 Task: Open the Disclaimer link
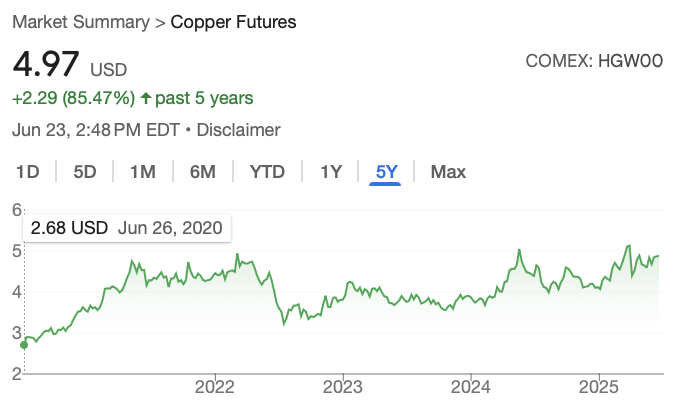click(239, 130)
